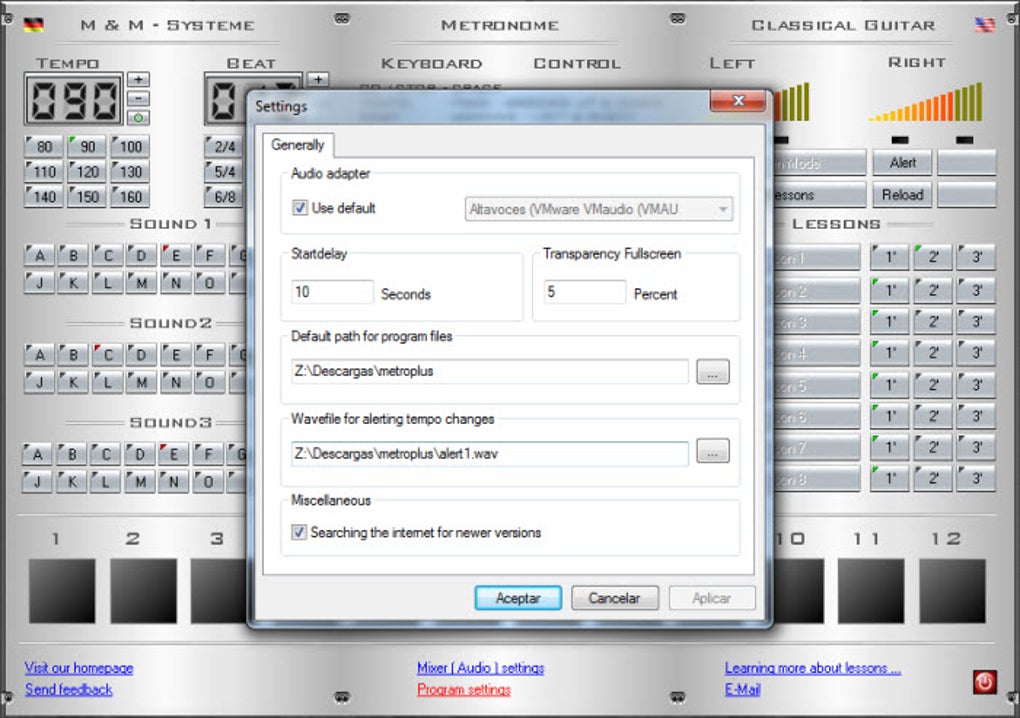Screen dimensions: 1020x718
Task: Open the Generally tab
Action: [x=298, y=145]
